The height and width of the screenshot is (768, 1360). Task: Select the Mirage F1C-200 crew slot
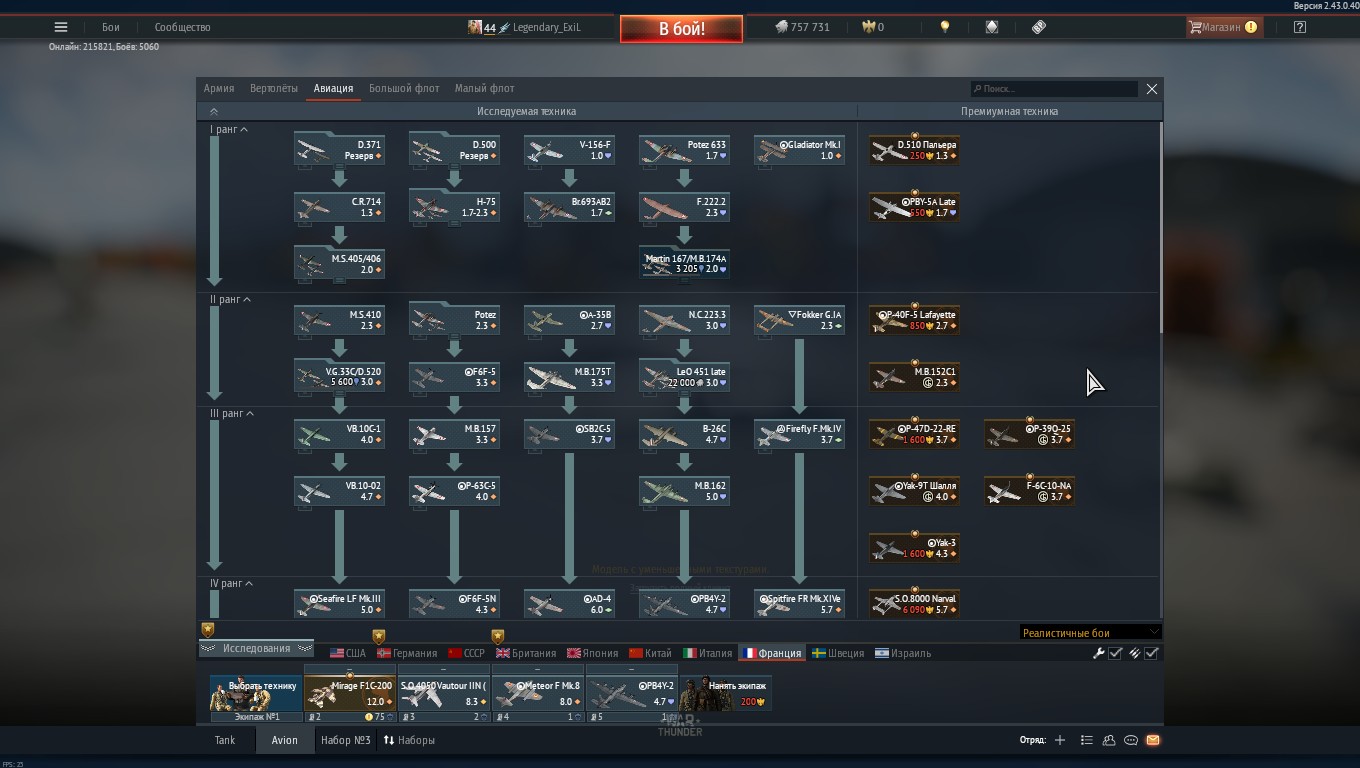[349, 693]
